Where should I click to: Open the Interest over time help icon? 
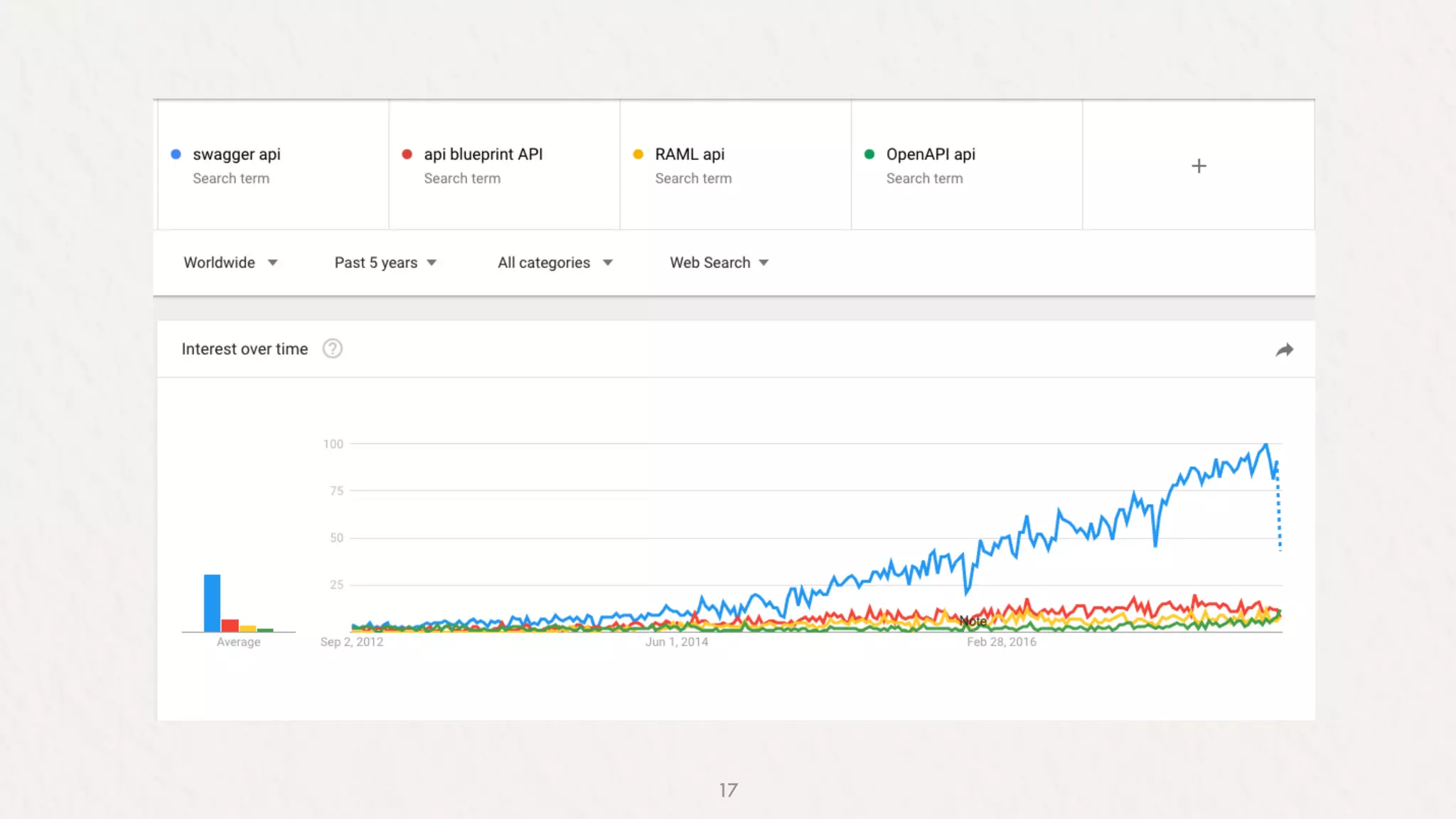(332, 348)
